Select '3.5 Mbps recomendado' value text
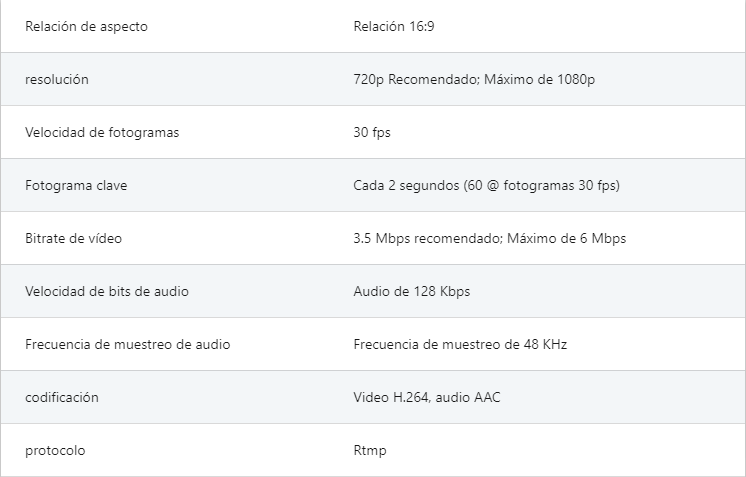This screenshot has width=746, height=477. click(x=427, y=238)
